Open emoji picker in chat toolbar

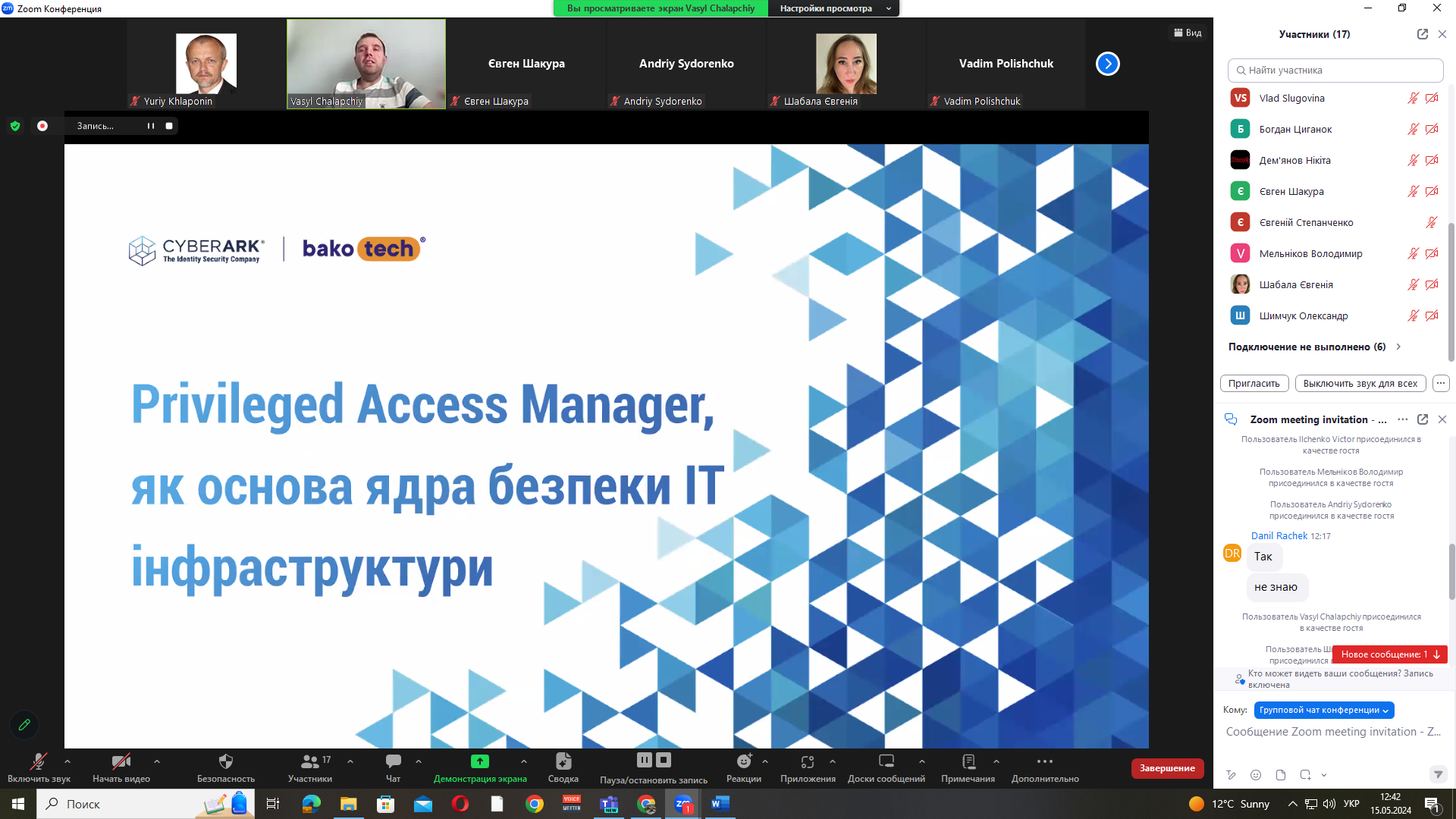(1256, 774)
